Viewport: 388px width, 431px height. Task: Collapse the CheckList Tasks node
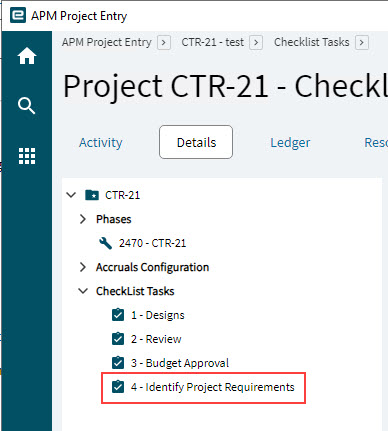(x=83, y=291)
